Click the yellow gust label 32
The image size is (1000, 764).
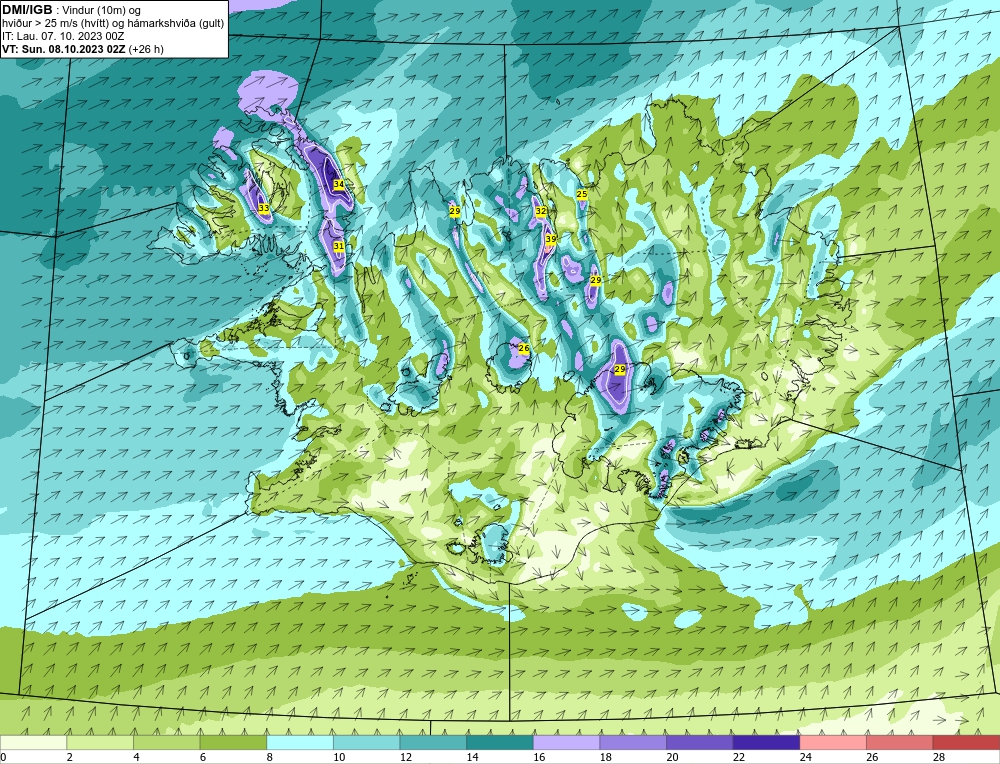coord(541,211)
